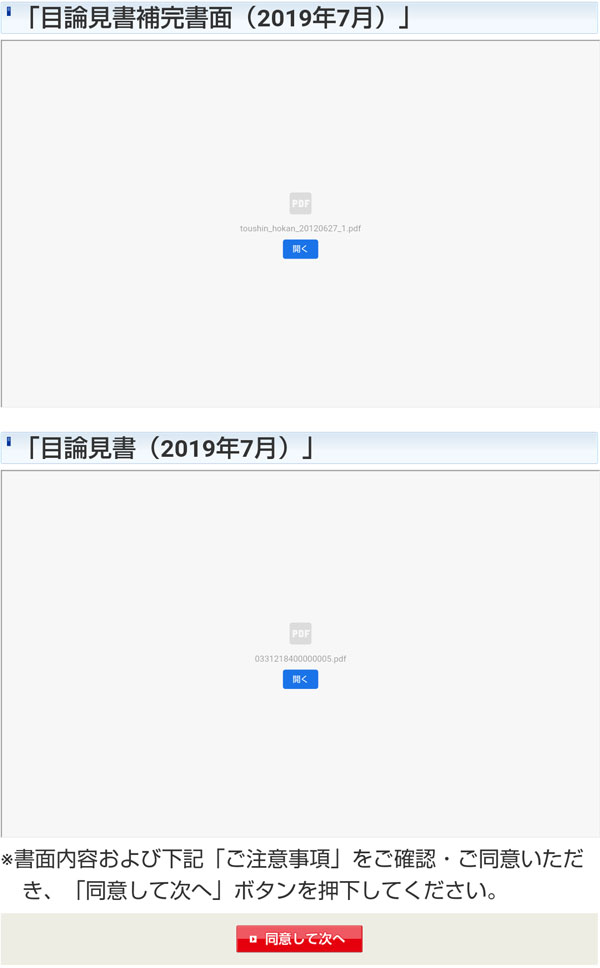Open the 0331218400000005.pdf document with 開く
Viewport: 600px width, 968px height.
pos(300,679)
